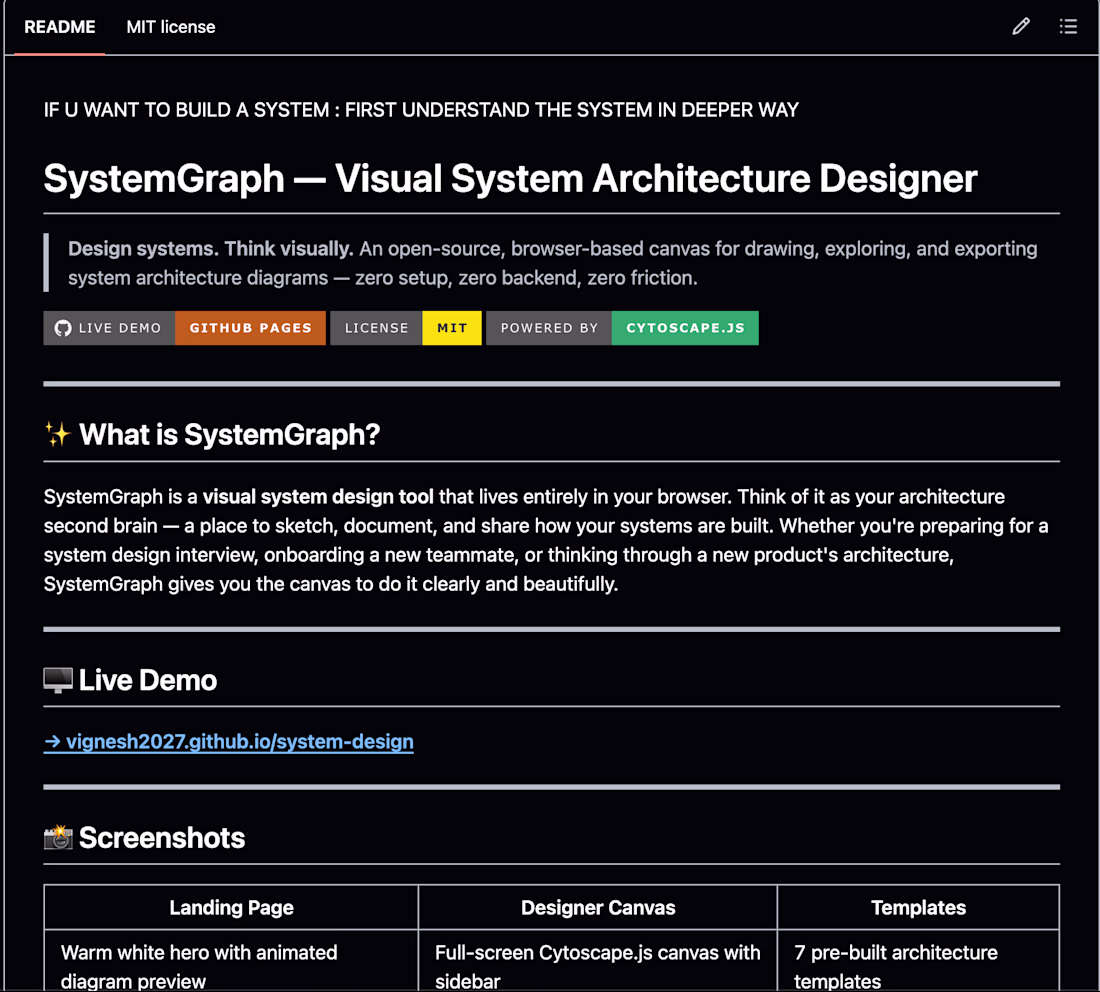Click the Powered by Cytoscape.js badge
This screenshot has height=992, width=1100.
pos(622,328)
